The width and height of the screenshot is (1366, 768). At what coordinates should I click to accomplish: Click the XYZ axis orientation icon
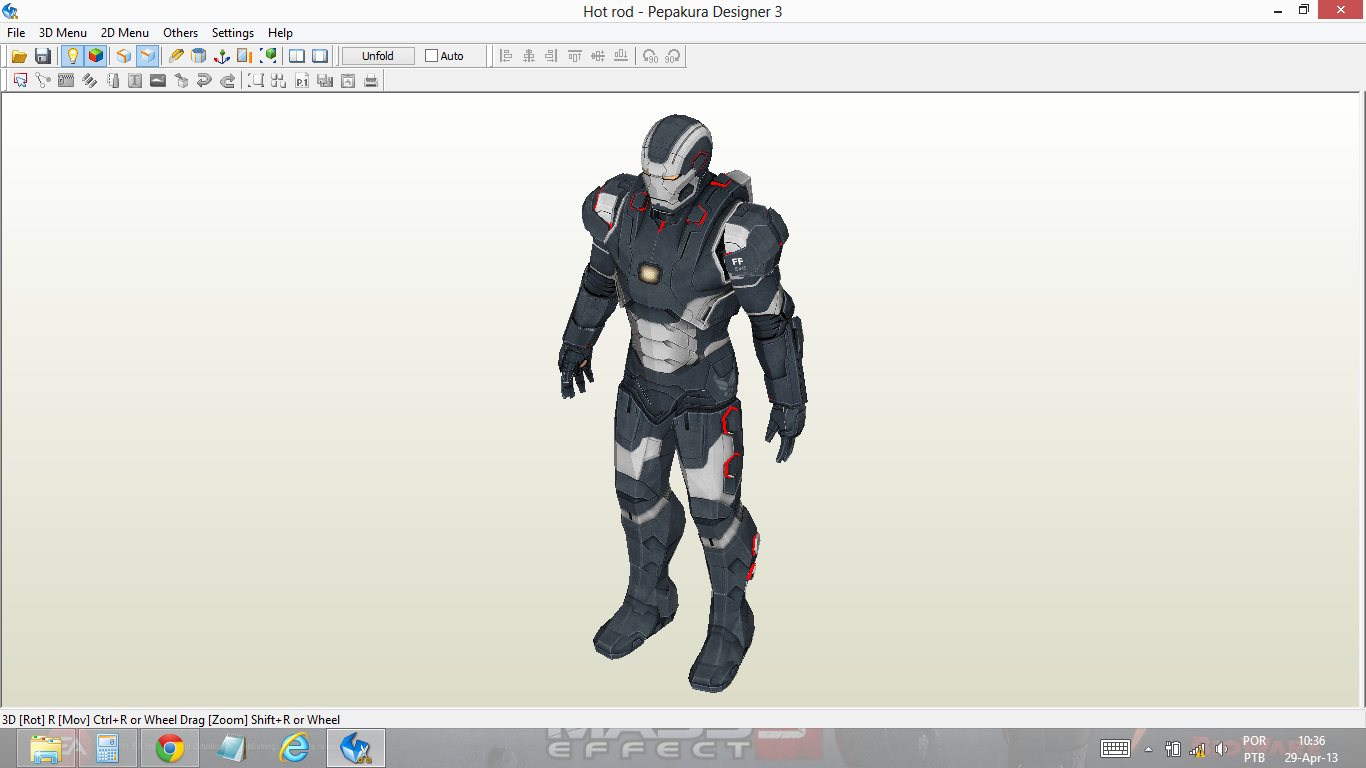click(222, 56)
